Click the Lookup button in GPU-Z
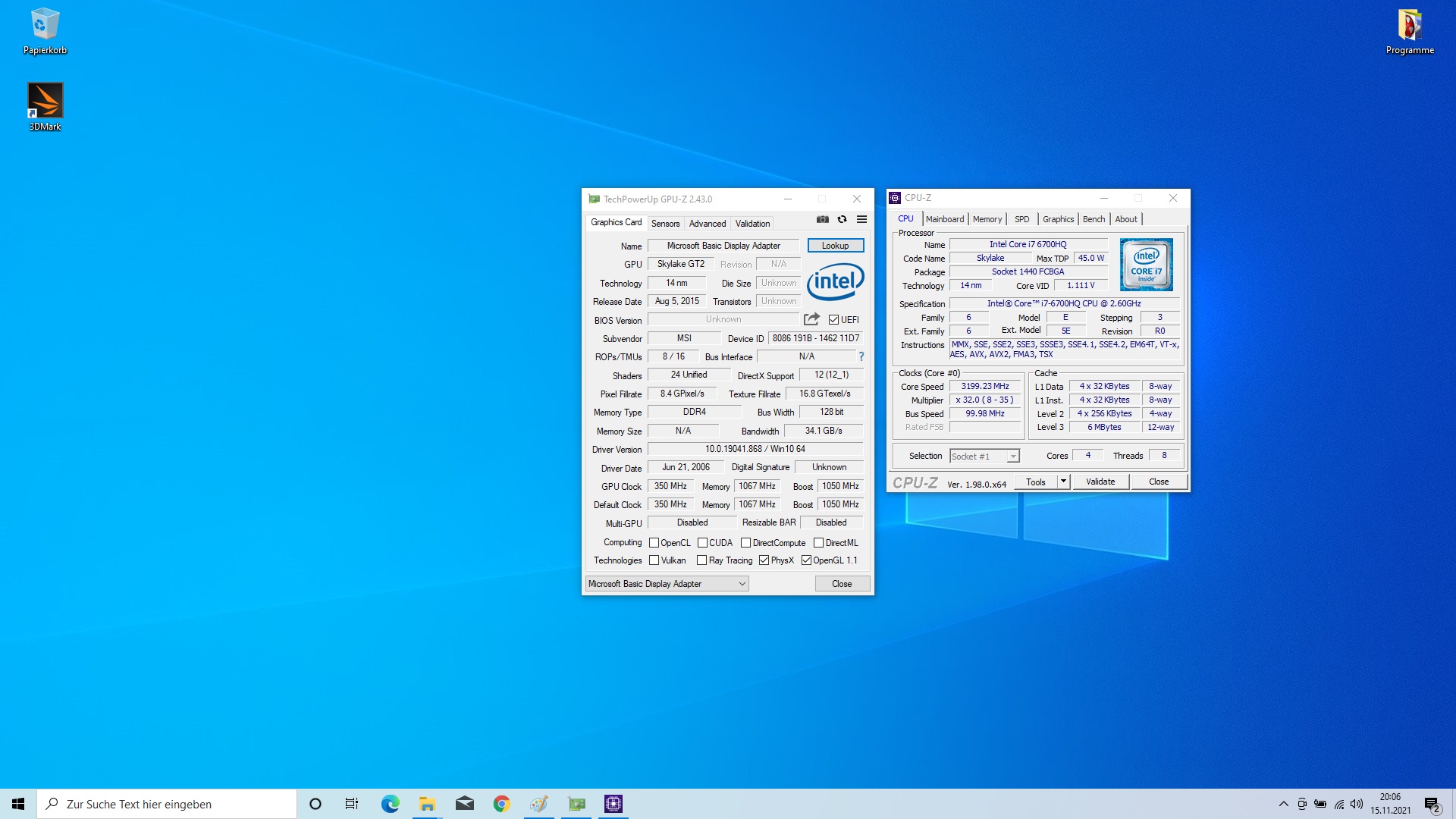The width and height of the screenshot is (1456, 819). pyautogui.click(x=835, y=246)
